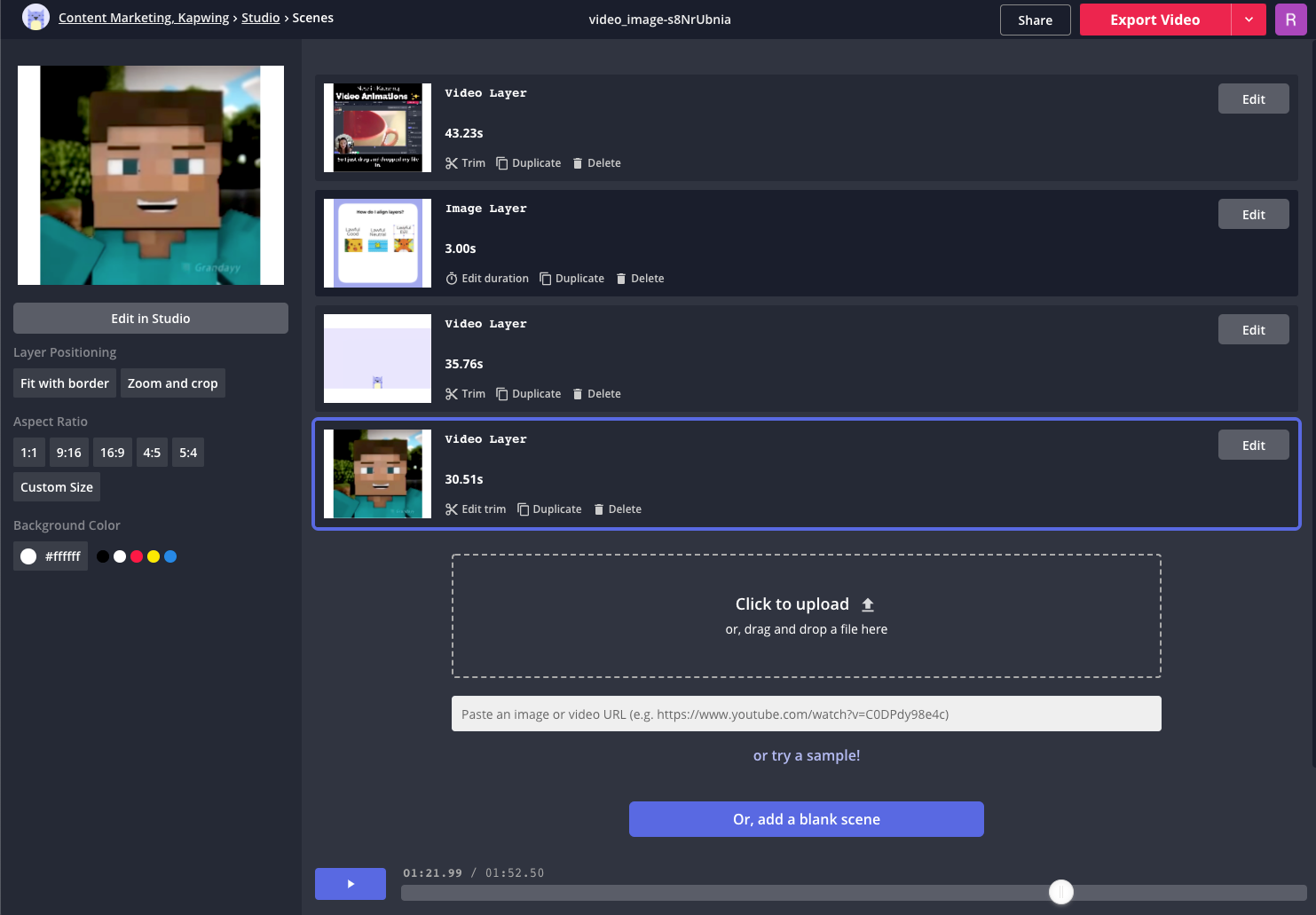1316x915 pixels.
Task: Click the Or, add a blank scene button
Action: (x=806, y=819)
